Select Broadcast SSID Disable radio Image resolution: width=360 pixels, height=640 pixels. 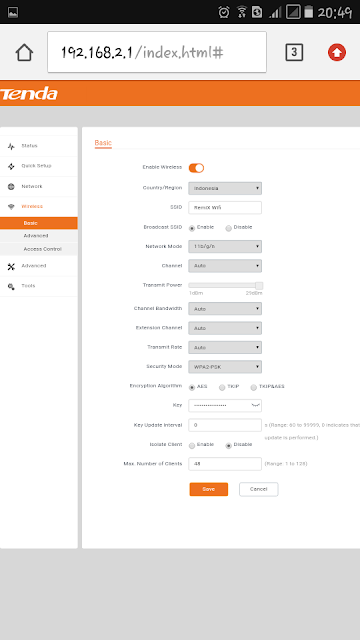tap(229, 228)
